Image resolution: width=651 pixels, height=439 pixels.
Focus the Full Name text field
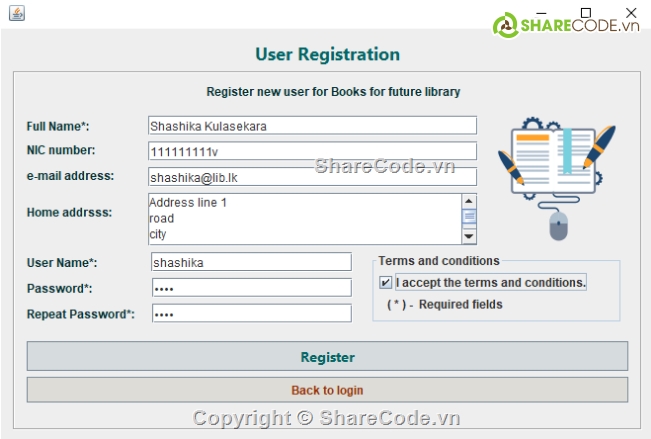tap(311, 126)
